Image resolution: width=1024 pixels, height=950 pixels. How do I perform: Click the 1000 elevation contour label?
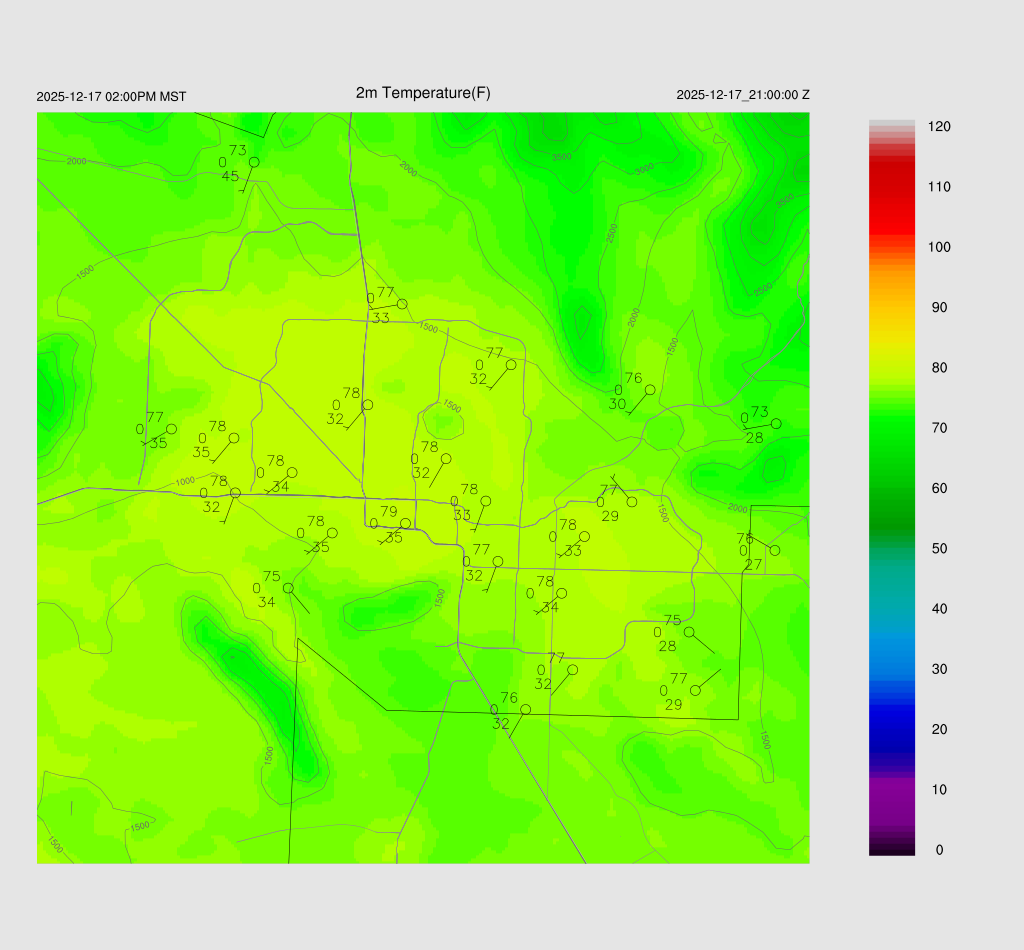[185, 482]
